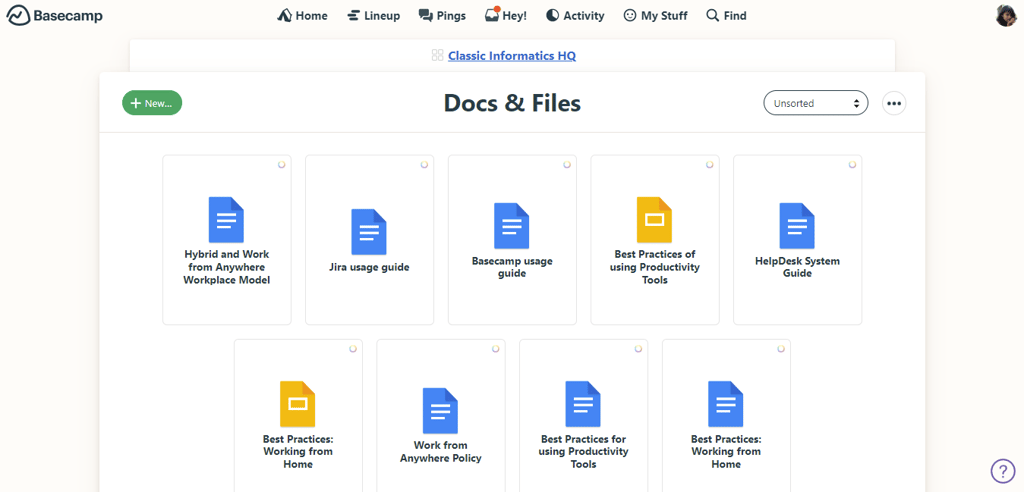
Task: Go to Home in top navigation
Action: pyautogui.click(x=302, y=16)
